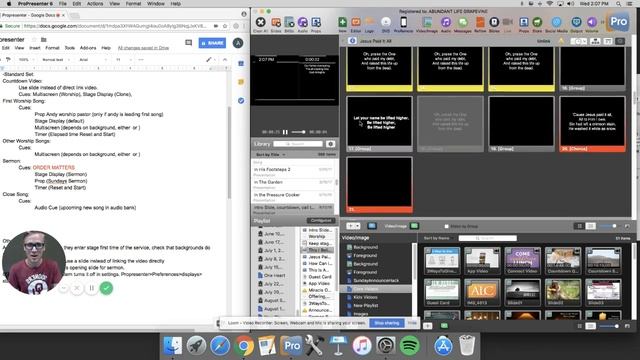Image resolution: width=640 pixels, height=360 pixels.
Task: Open the Format menu in the menu bar
Action: click(133, 4)
